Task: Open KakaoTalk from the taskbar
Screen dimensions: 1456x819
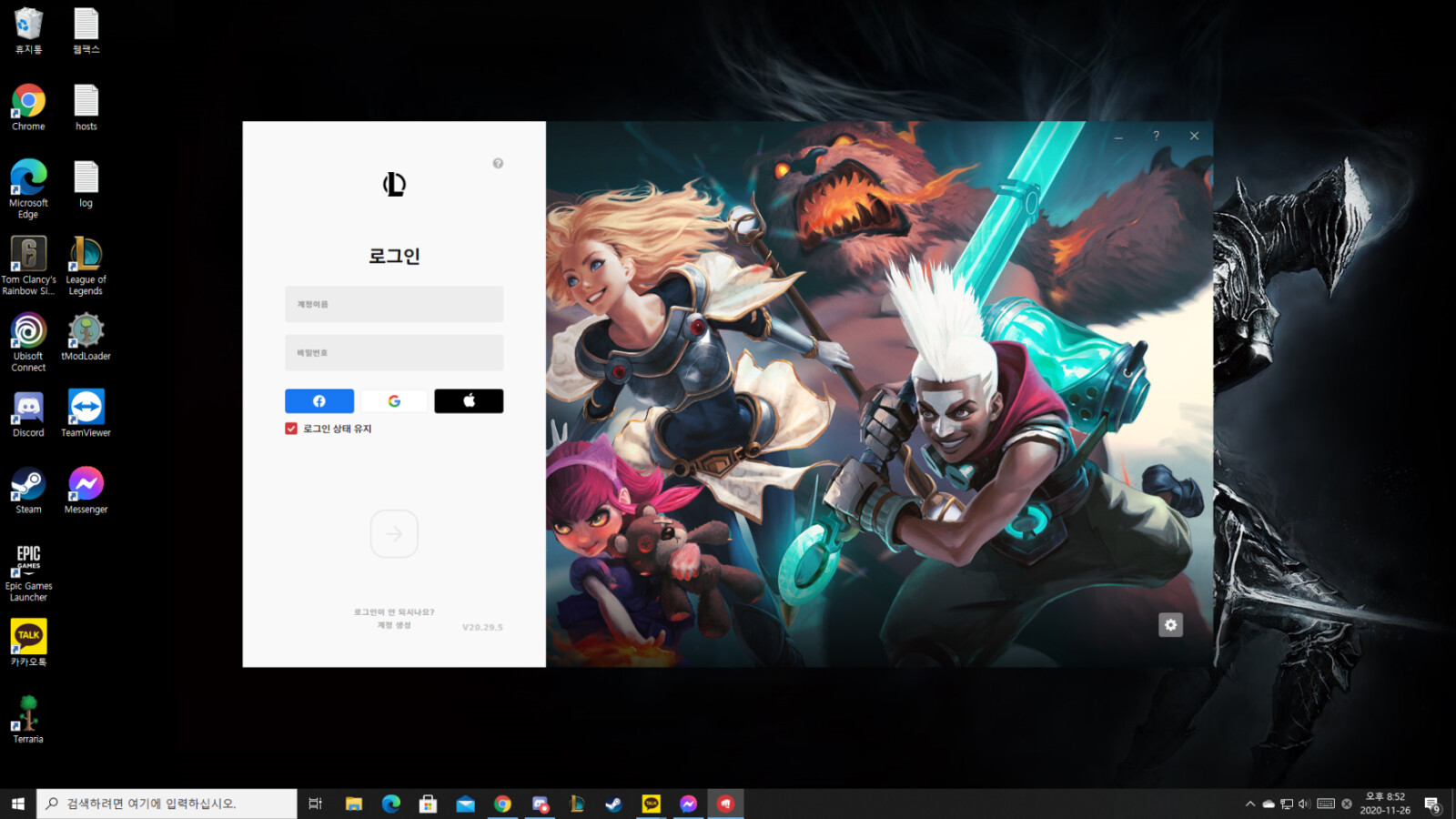Action: pyautogui.click(x=652, y=804)
